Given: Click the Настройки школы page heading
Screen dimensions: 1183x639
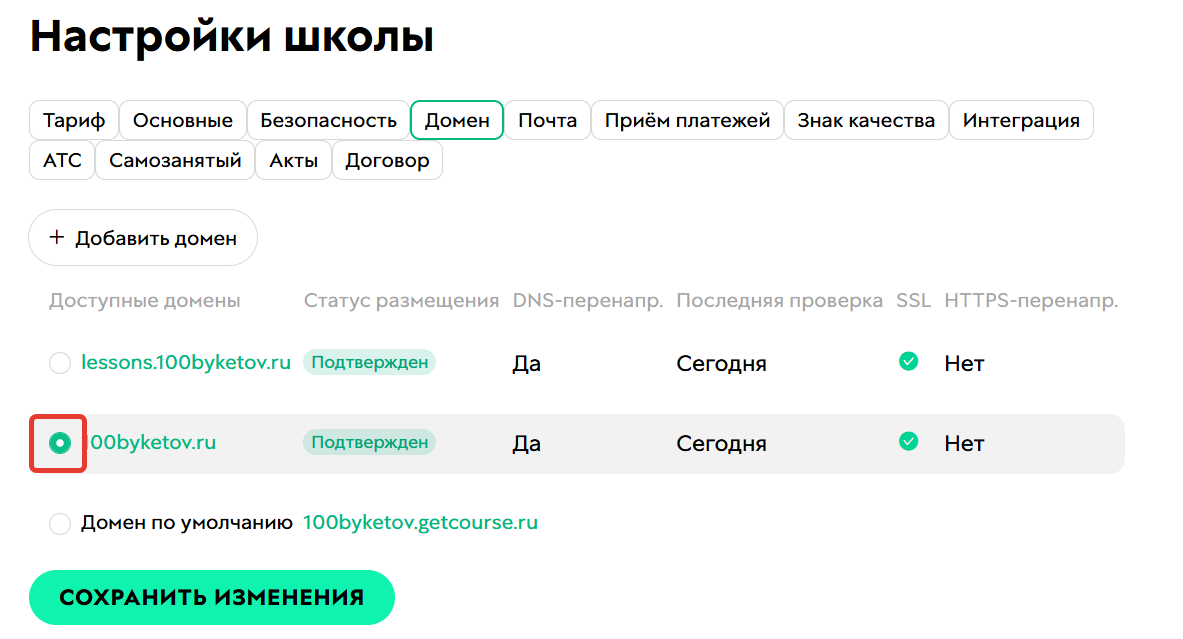Looking at the screenshot, I should point(232,36).
